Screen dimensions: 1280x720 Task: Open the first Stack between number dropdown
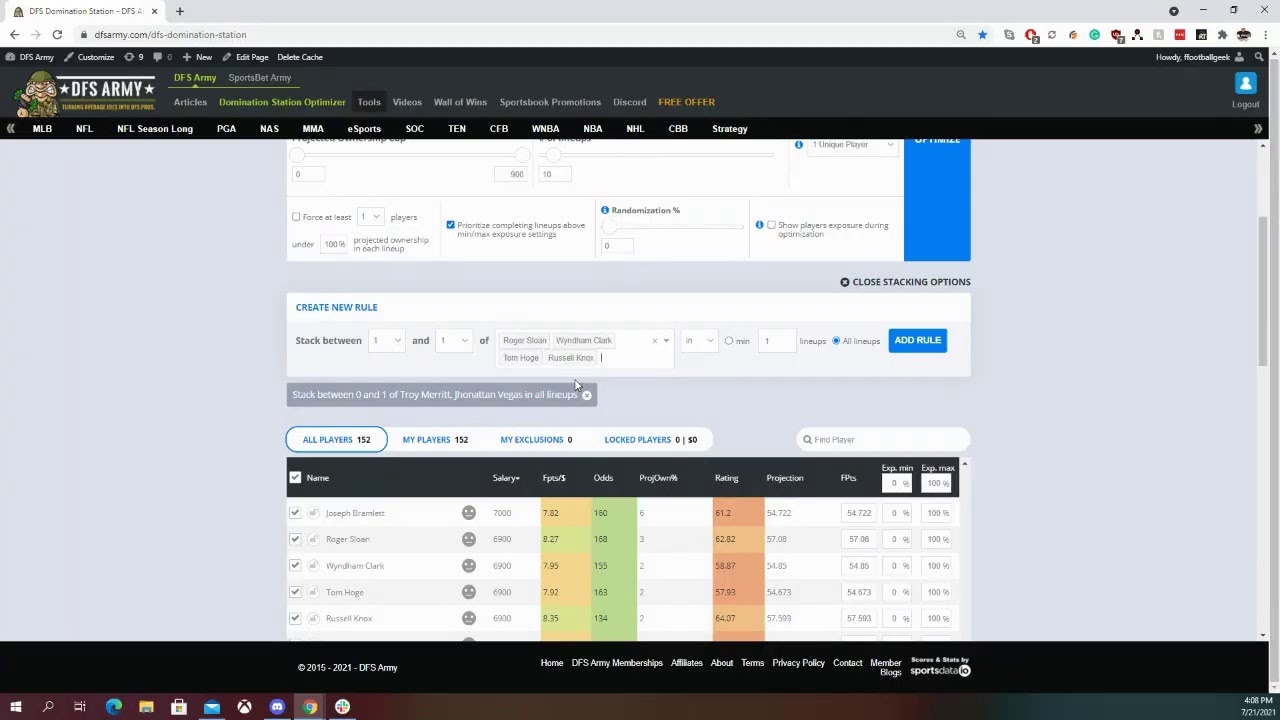386,341
